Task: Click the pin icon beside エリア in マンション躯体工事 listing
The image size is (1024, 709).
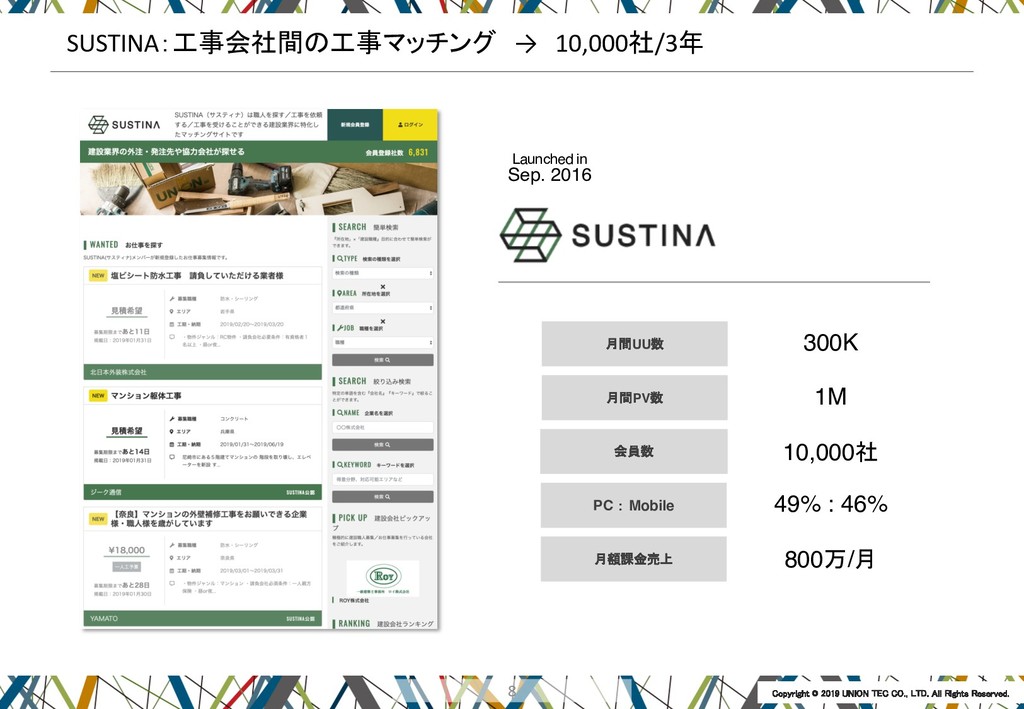Action: [x=172, y=432]
